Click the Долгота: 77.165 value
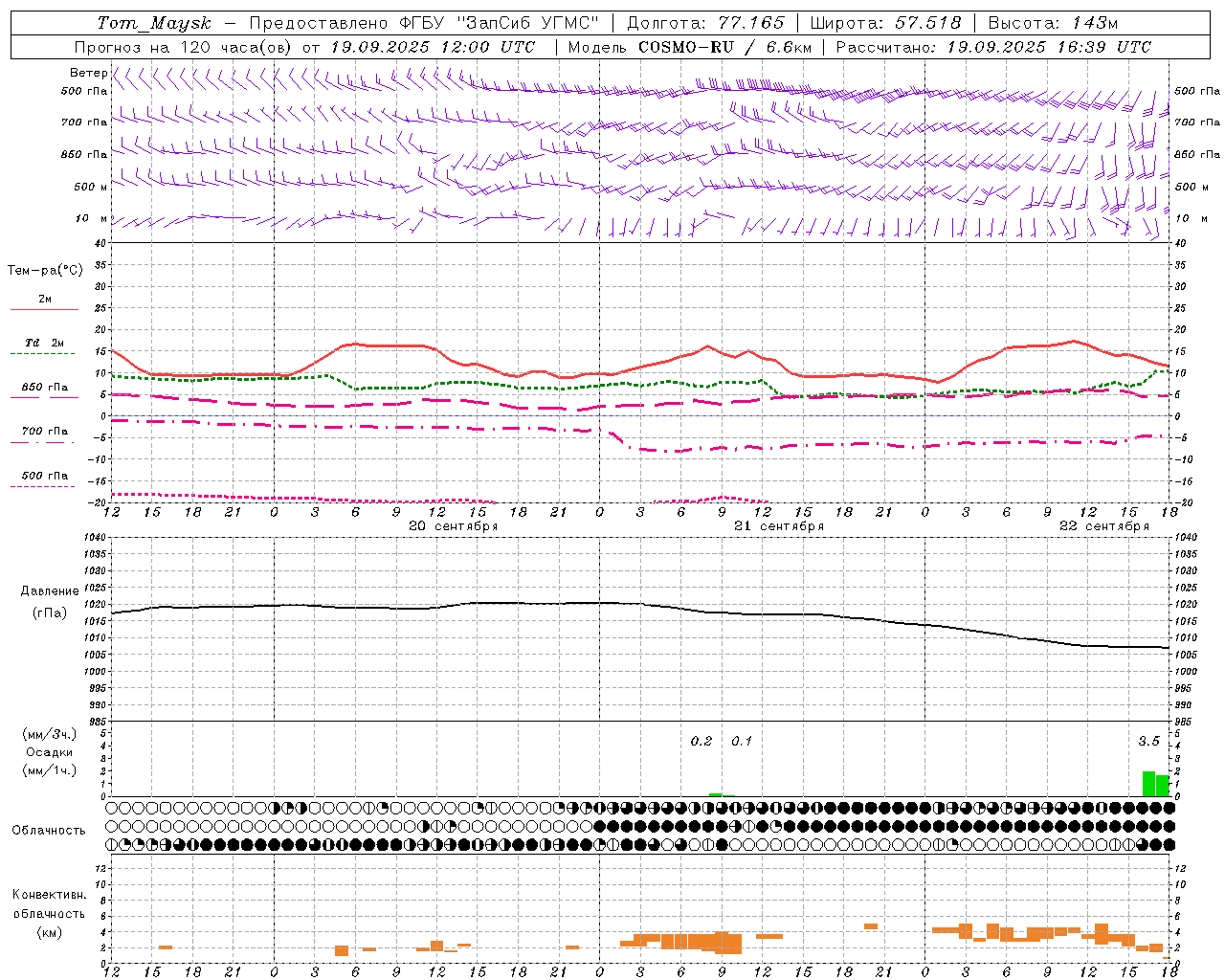The image size is (1225, 980). click(x=704, y=23)
